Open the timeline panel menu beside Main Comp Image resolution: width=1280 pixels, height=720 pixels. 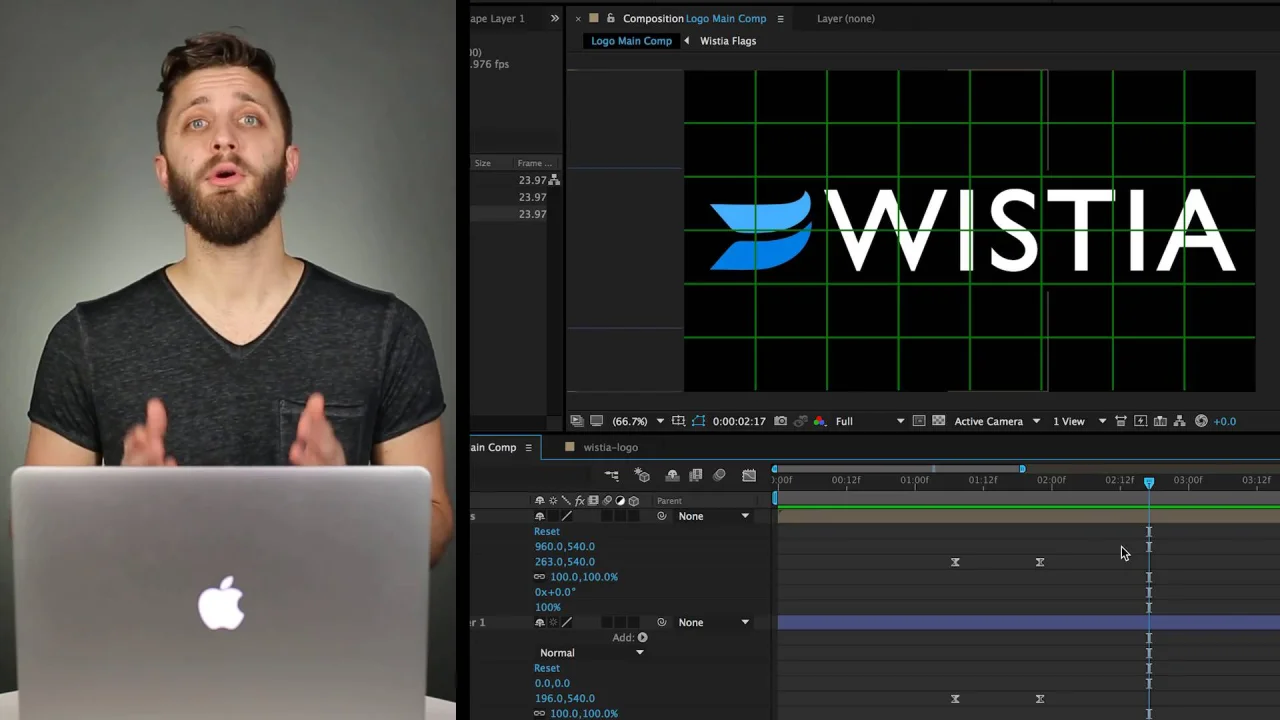(x=528, y=448)
